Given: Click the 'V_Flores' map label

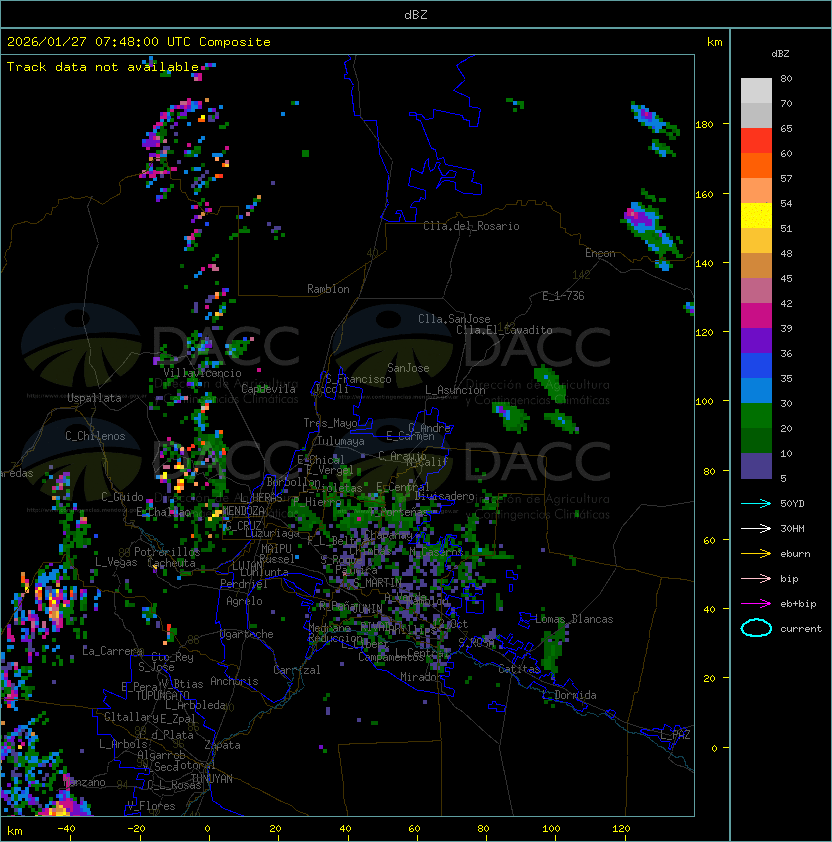Looking at the screenshot, I should click(x=151, y=806).
